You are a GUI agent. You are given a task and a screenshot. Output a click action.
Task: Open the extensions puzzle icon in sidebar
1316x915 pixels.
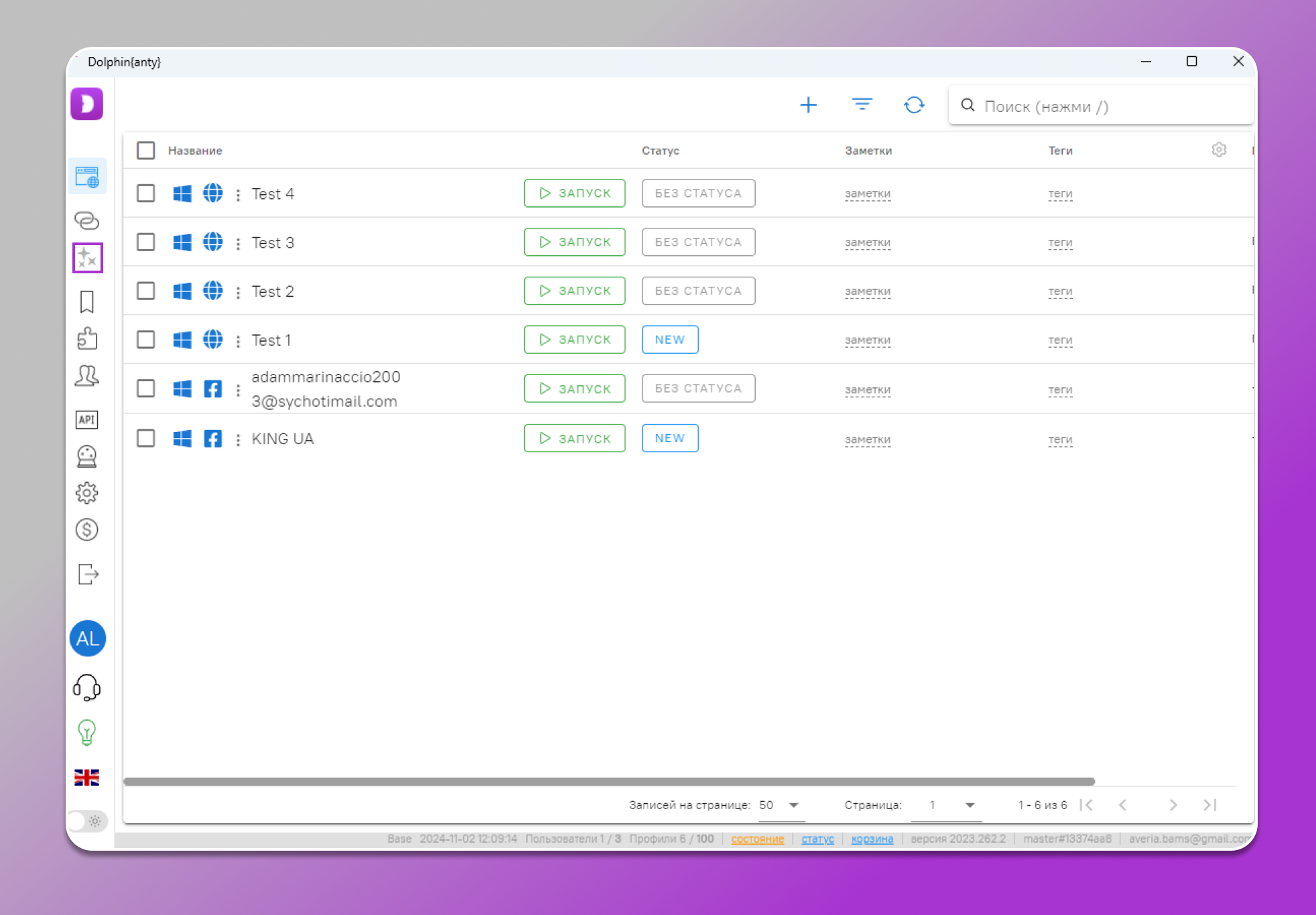point(87,338)
